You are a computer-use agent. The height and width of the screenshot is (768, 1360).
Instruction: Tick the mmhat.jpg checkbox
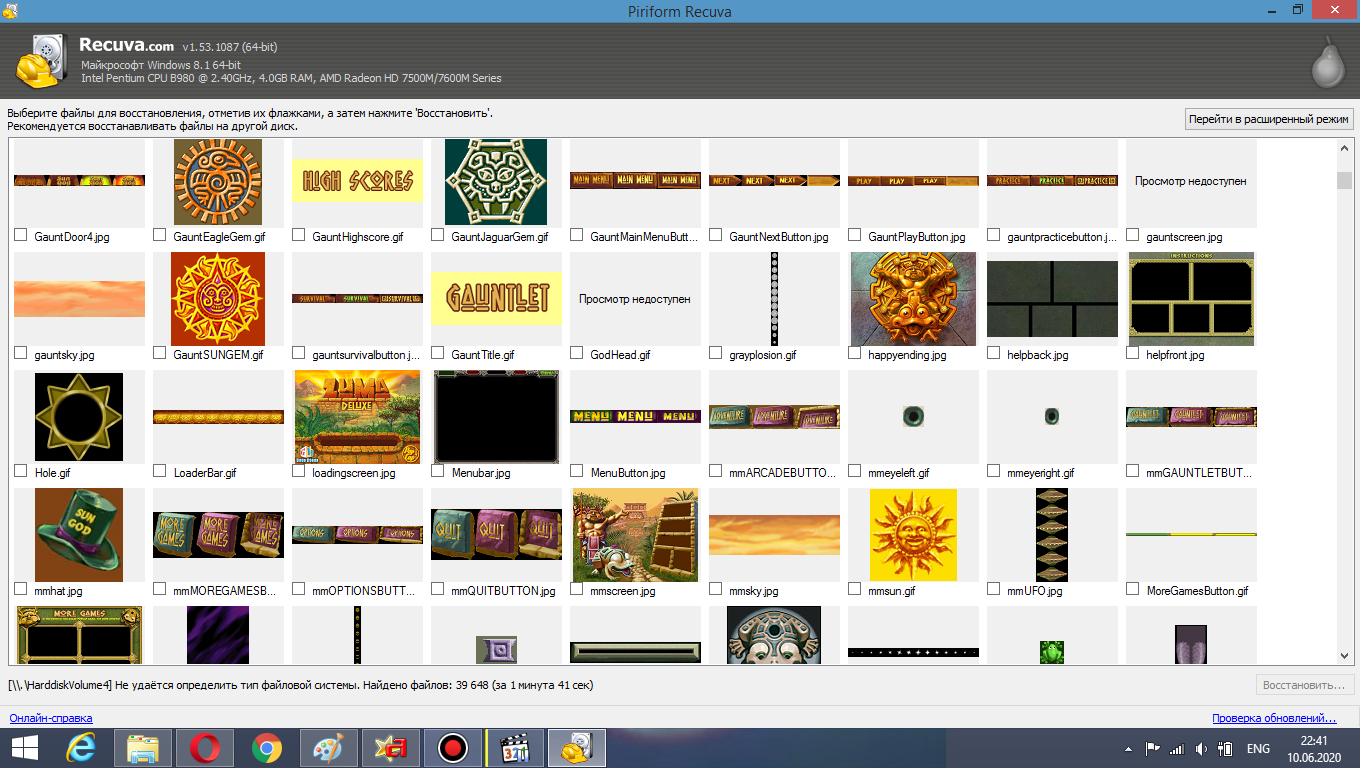tap(21, 589)
